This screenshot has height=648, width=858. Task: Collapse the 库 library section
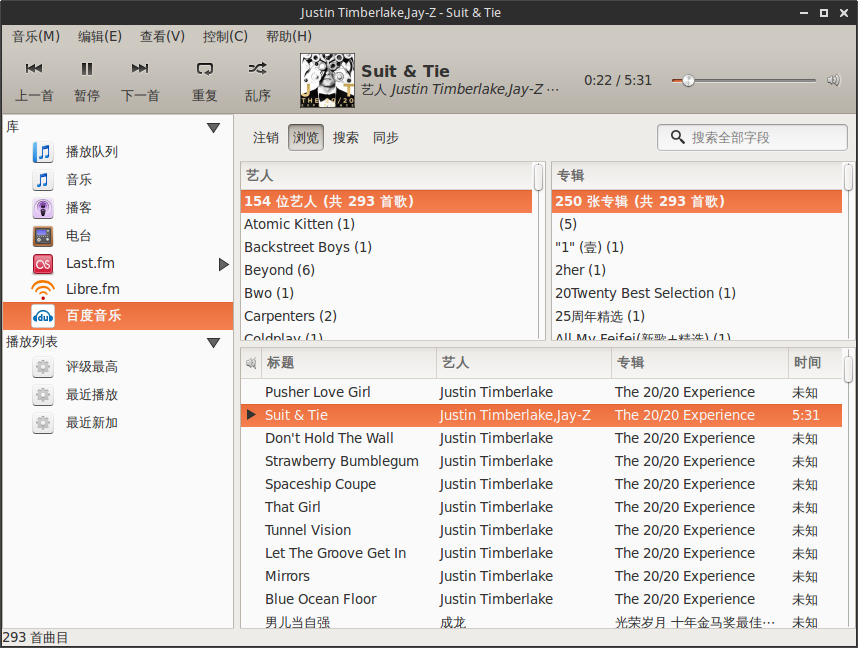tap(213, 128)
